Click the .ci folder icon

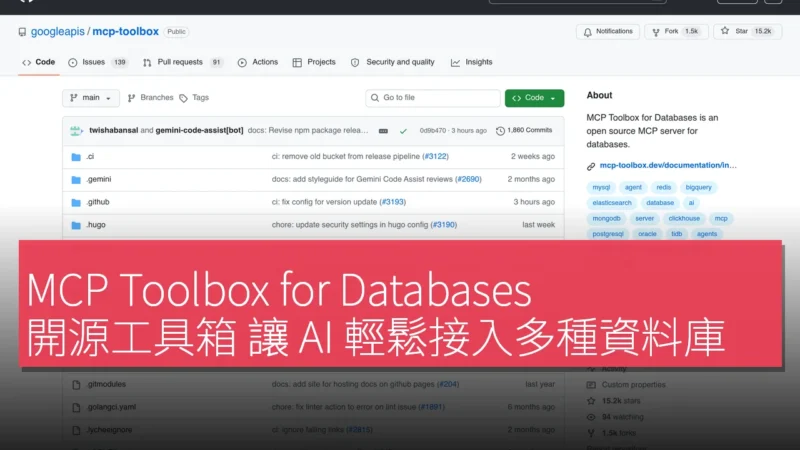76,157
